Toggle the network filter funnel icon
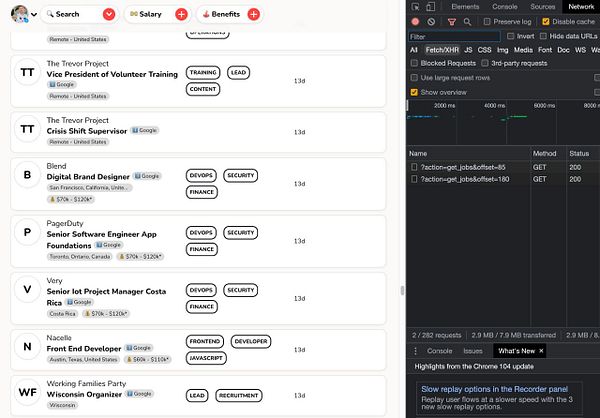The width and height of the screenshot is (600, 418). (x=452, y=22)
